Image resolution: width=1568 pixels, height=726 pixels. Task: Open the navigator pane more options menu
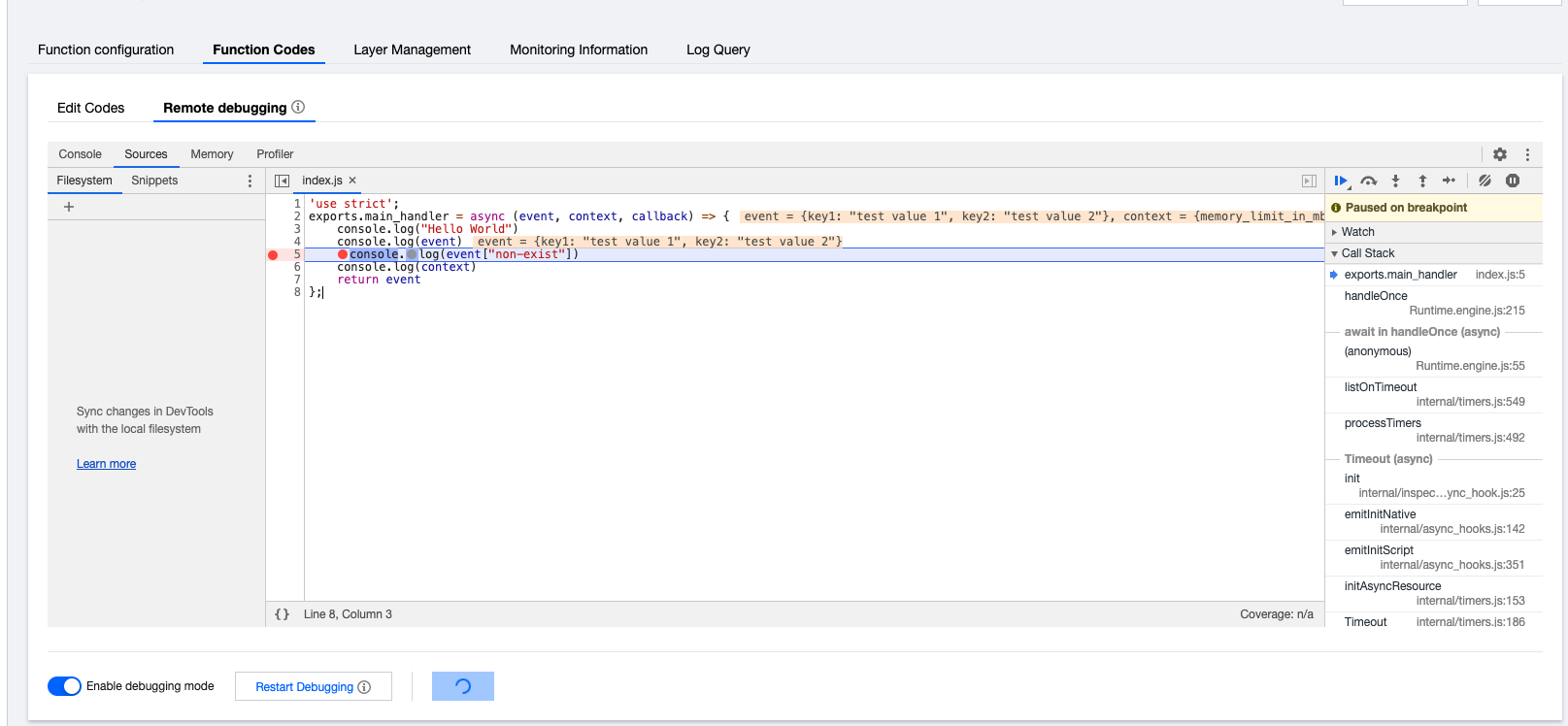[x=250, y=181]
